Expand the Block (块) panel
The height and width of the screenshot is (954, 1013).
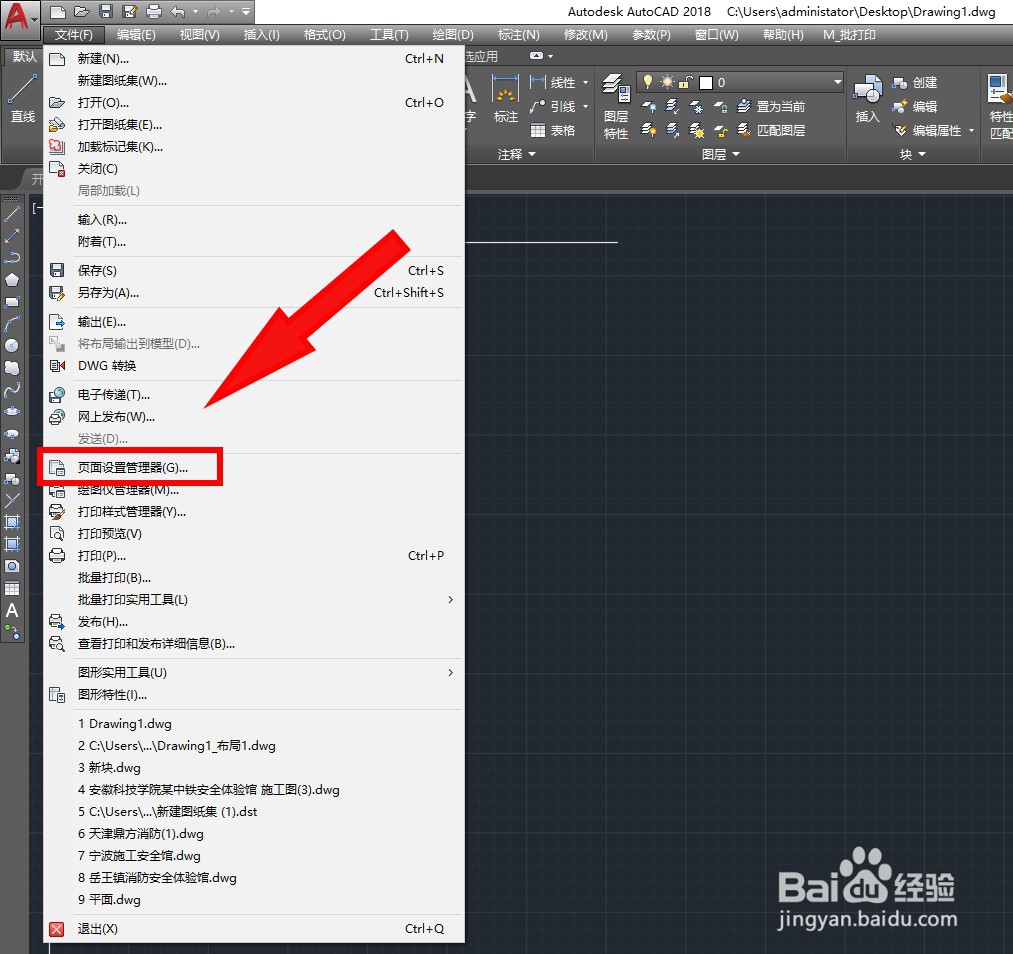pyautogui.click(x=913, y=154)
